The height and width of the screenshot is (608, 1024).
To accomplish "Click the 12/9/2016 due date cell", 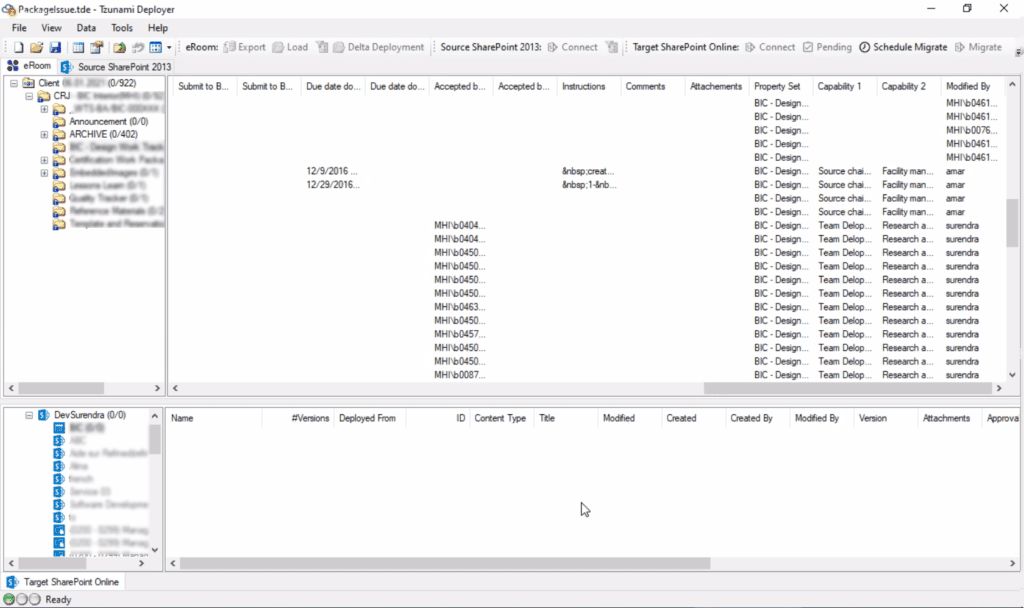I will click(332, 171).
